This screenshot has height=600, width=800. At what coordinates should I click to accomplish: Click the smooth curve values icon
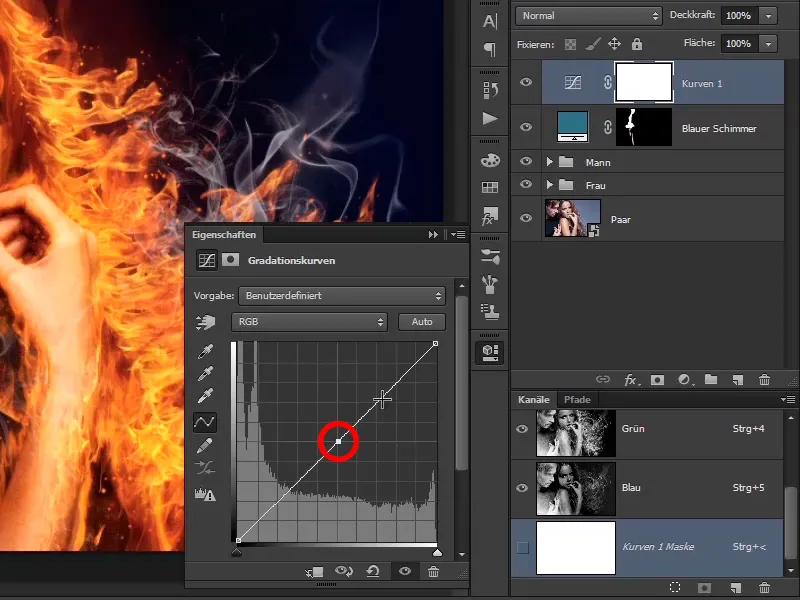tap(205, 468)
